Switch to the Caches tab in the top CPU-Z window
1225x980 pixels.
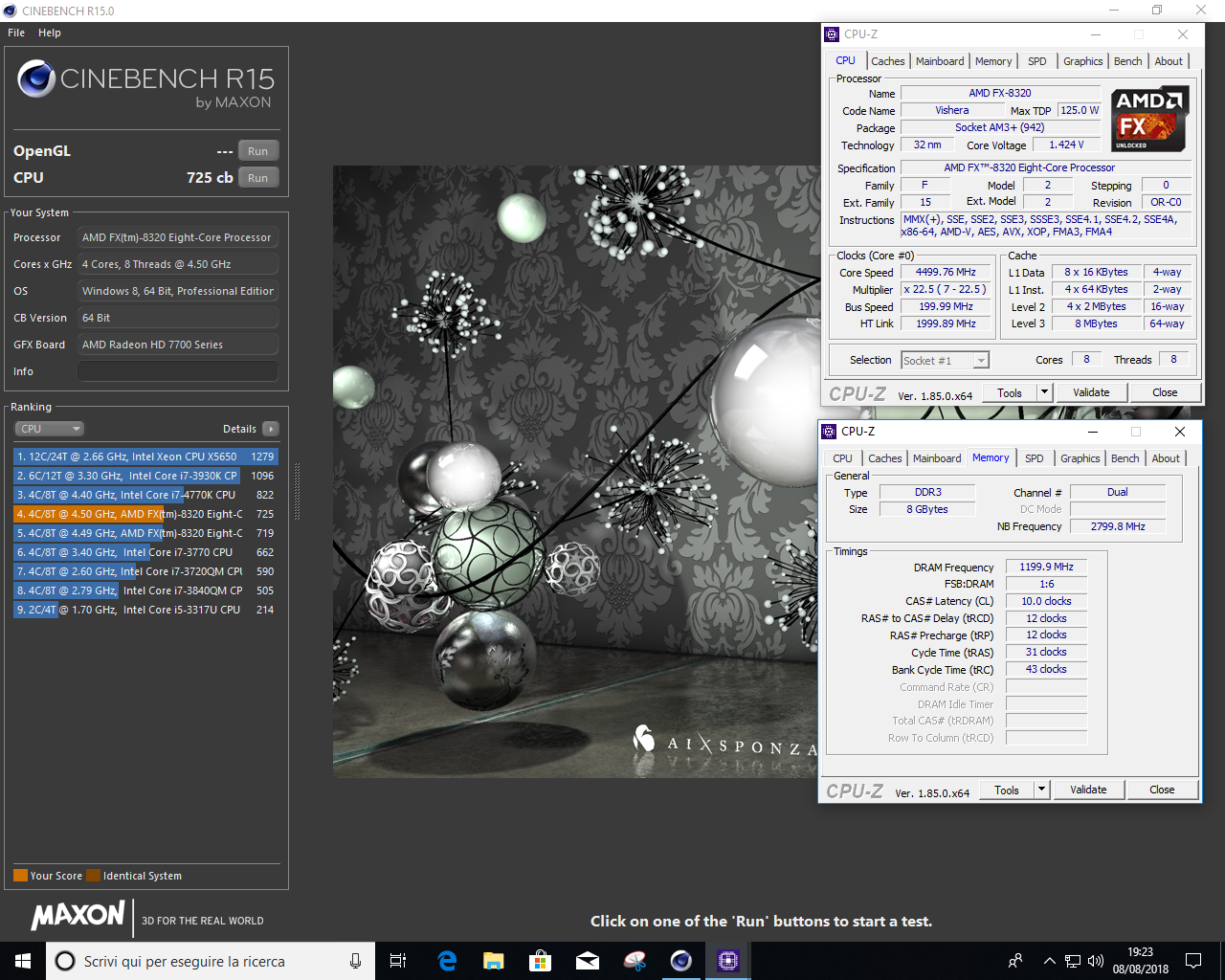[x=887, y=61]
